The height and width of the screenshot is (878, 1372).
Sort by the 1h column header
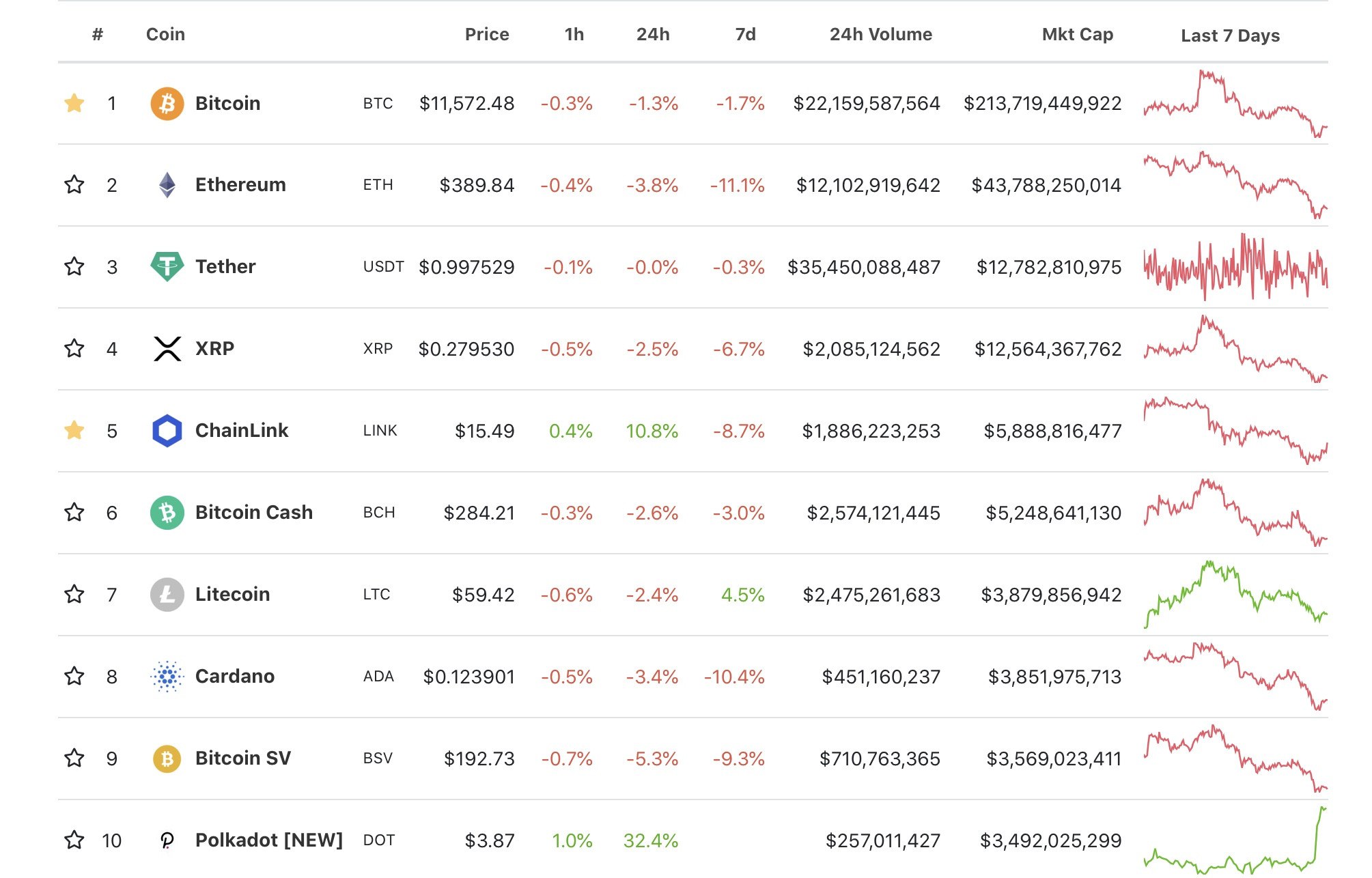[574, 34]
